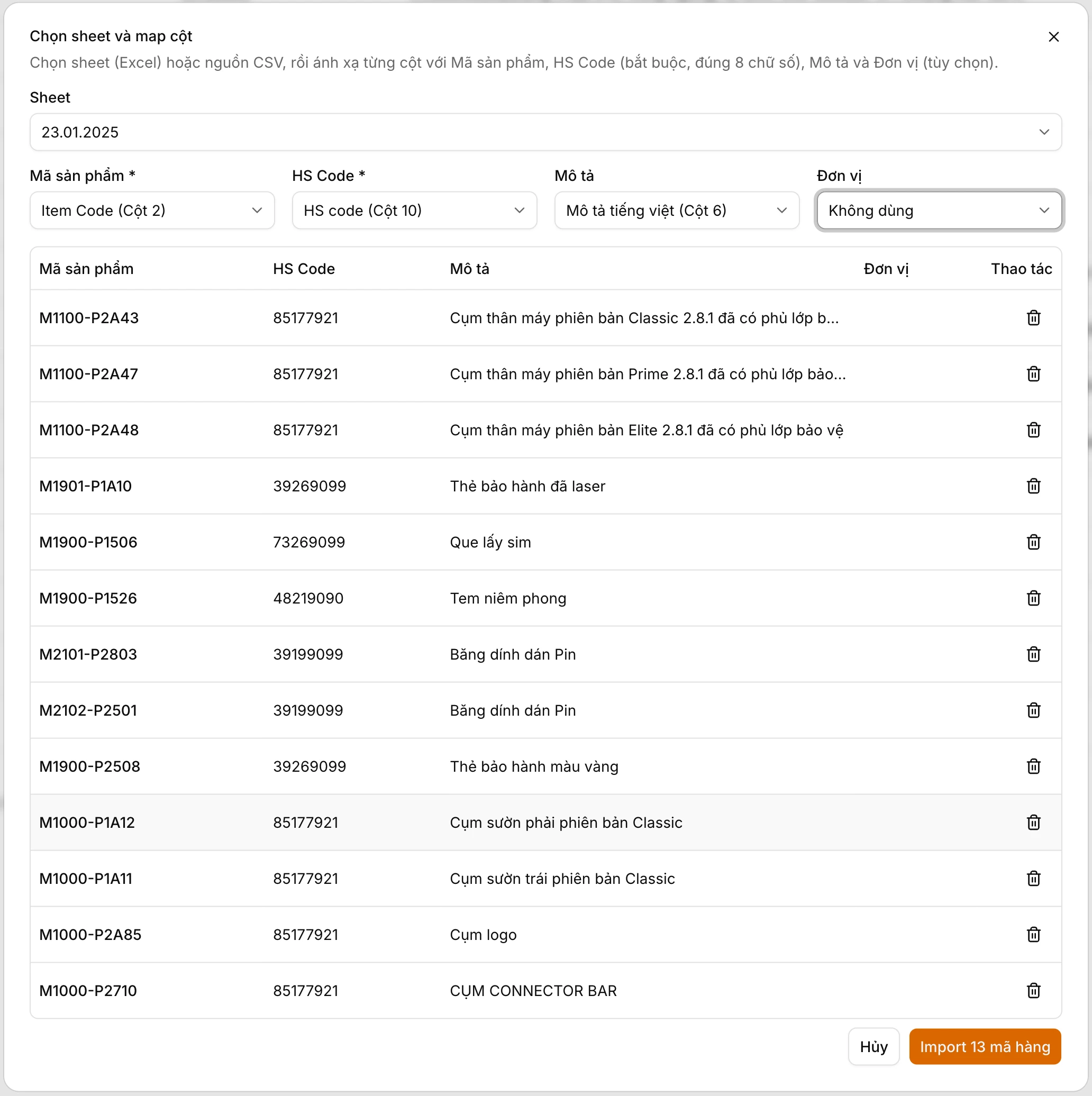
Task: Open the HS Code column mapping dropdown
Action: coord(414,211)
